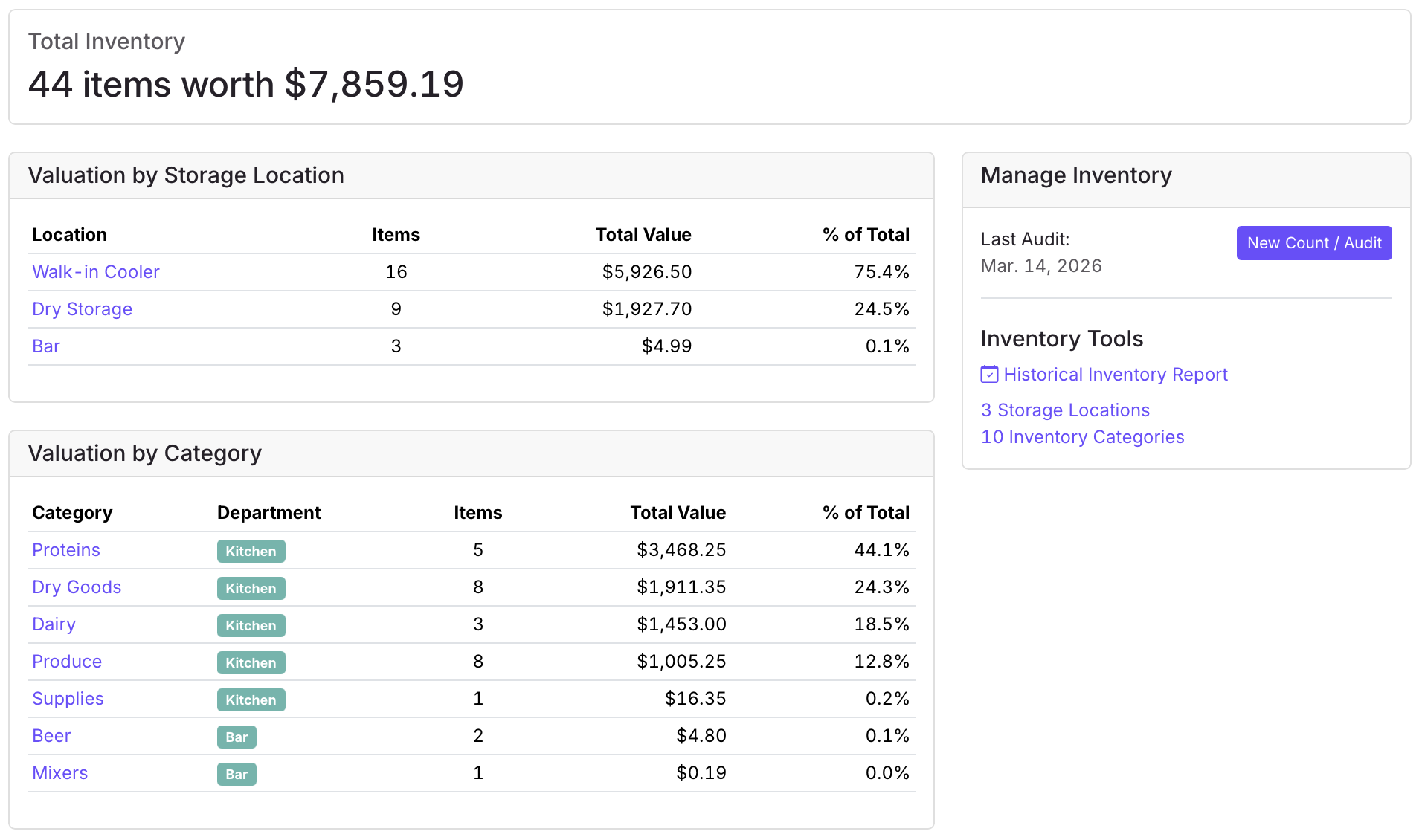Click the Bar badge in the Beer row
Image resolution: width=1422 pixels, height=840 pixels.
pos(237,737)
